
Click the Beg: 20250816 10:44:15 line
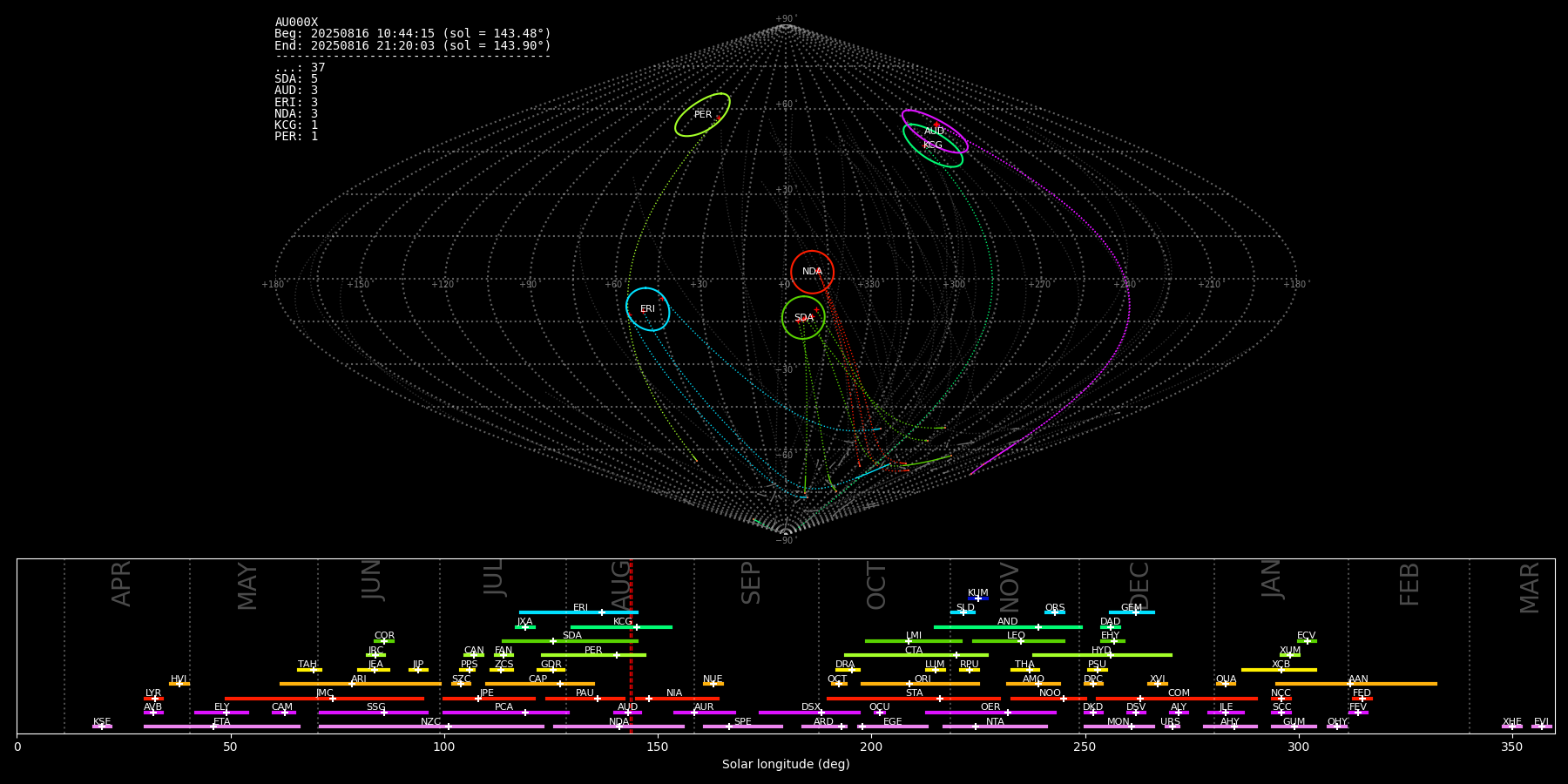413,34
